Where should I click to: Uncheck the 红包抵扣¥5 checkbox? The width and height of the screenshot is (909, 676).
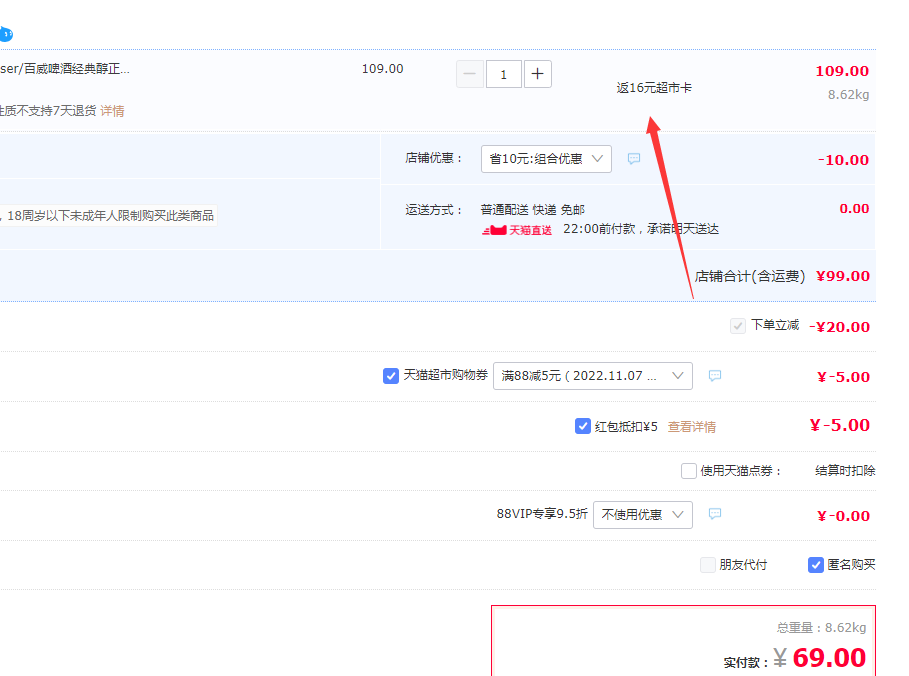(583, 426)
